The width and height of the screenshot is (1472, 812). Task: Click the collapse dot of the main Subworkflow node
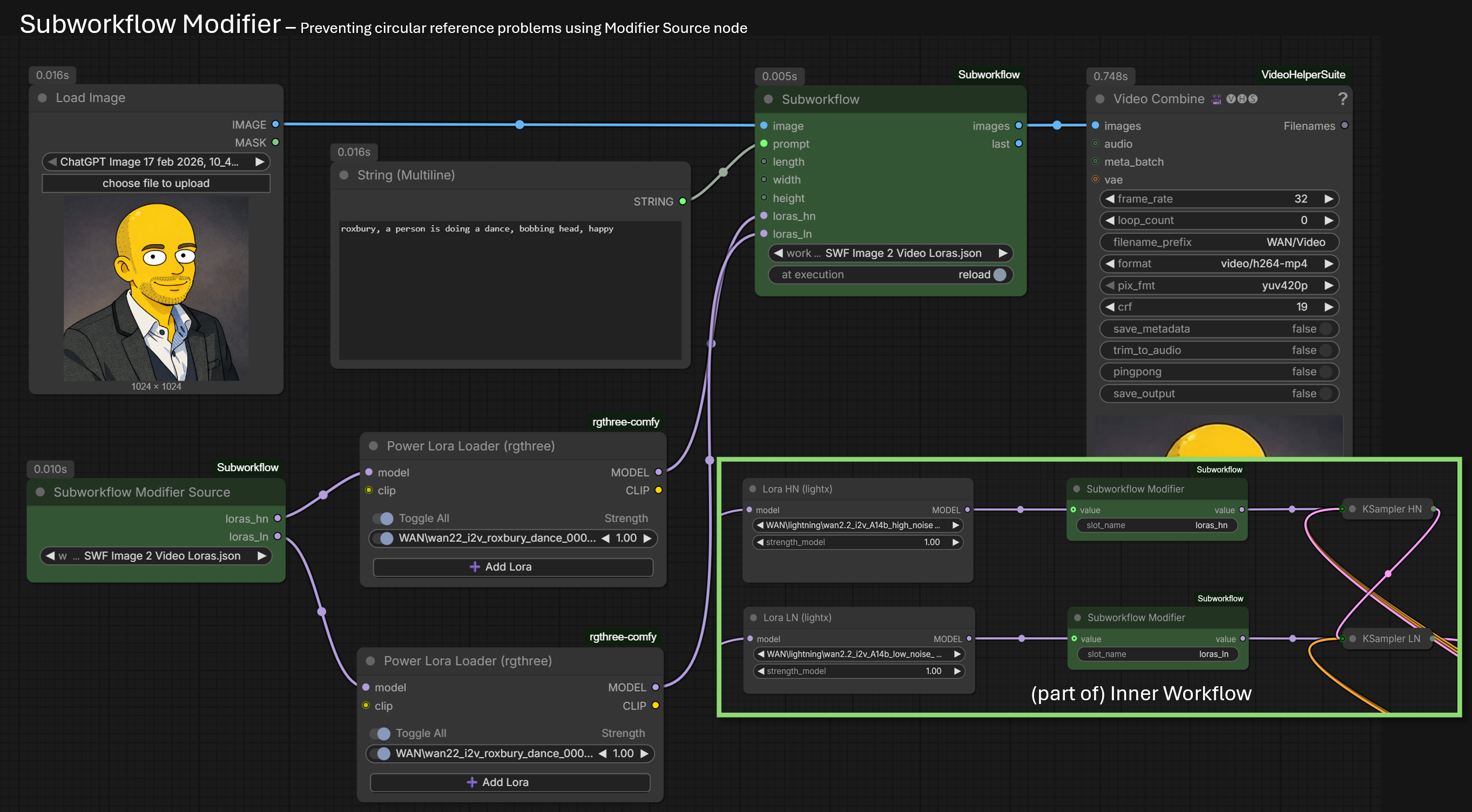(768, 99)
